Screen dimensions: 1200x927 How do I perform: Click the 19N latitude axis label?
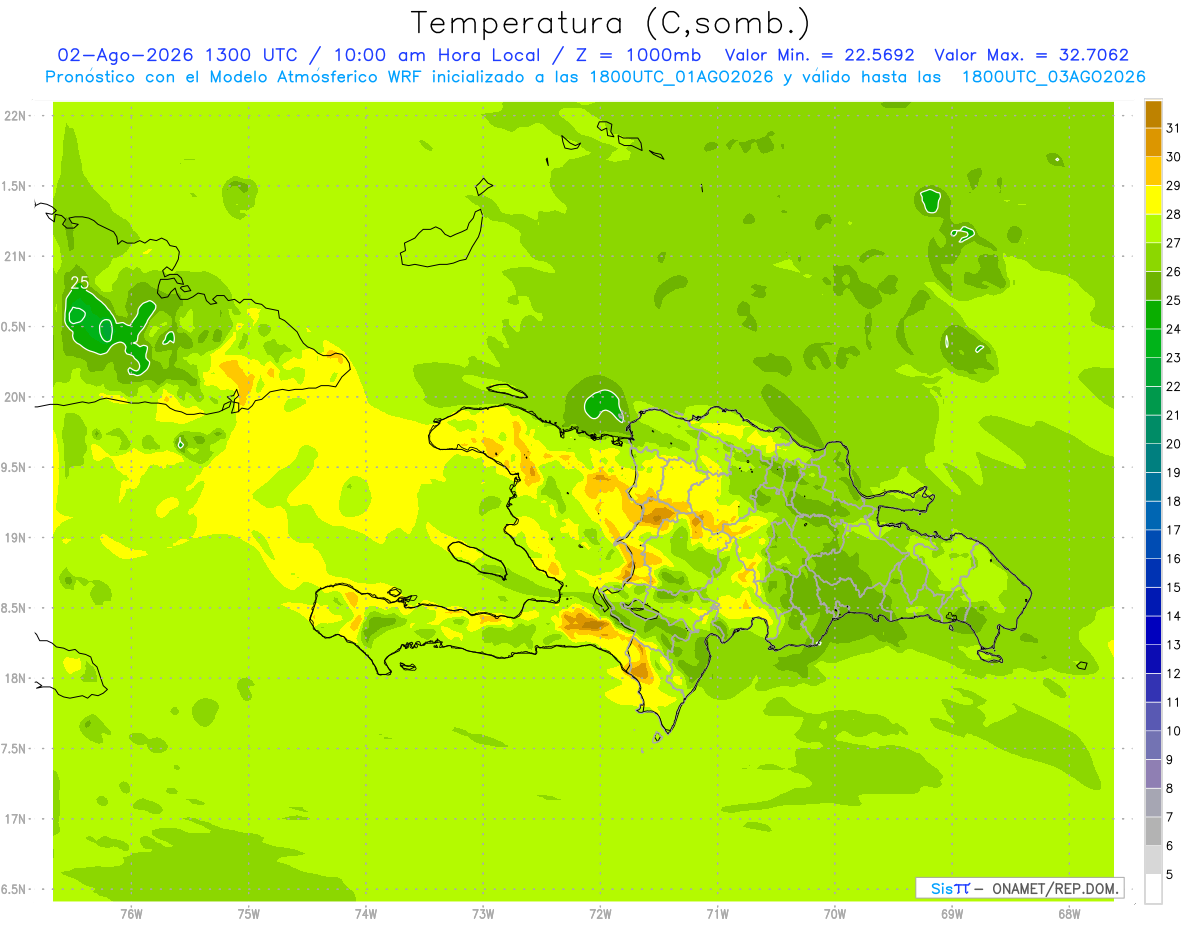point(15,538)
